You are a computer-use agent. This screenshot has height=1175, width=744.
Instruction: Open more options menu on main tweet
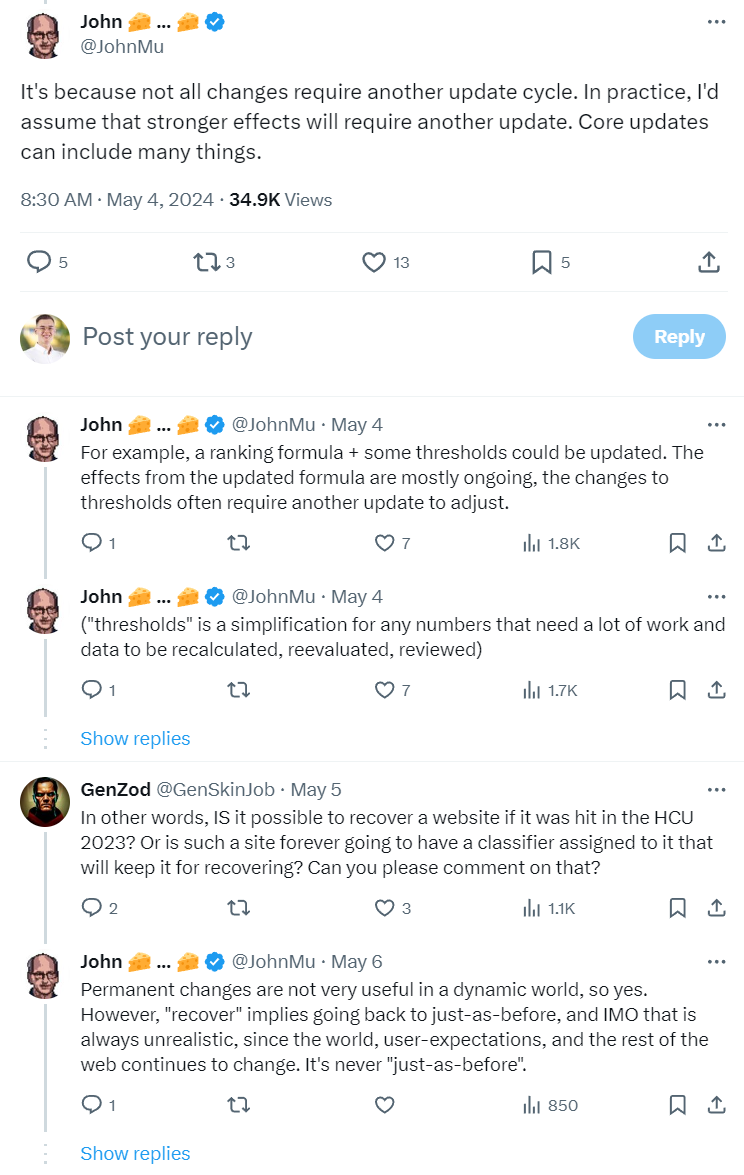(716, 22)
